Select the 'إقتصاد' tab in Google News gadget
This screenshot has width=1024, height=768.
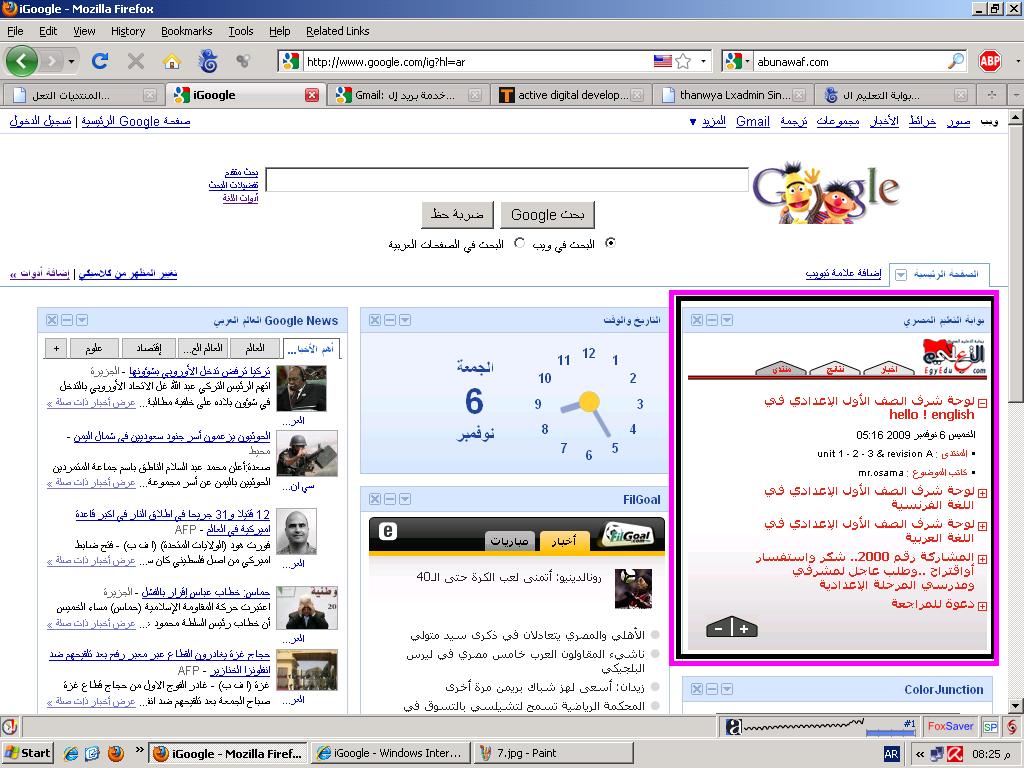tap(148, 348)
